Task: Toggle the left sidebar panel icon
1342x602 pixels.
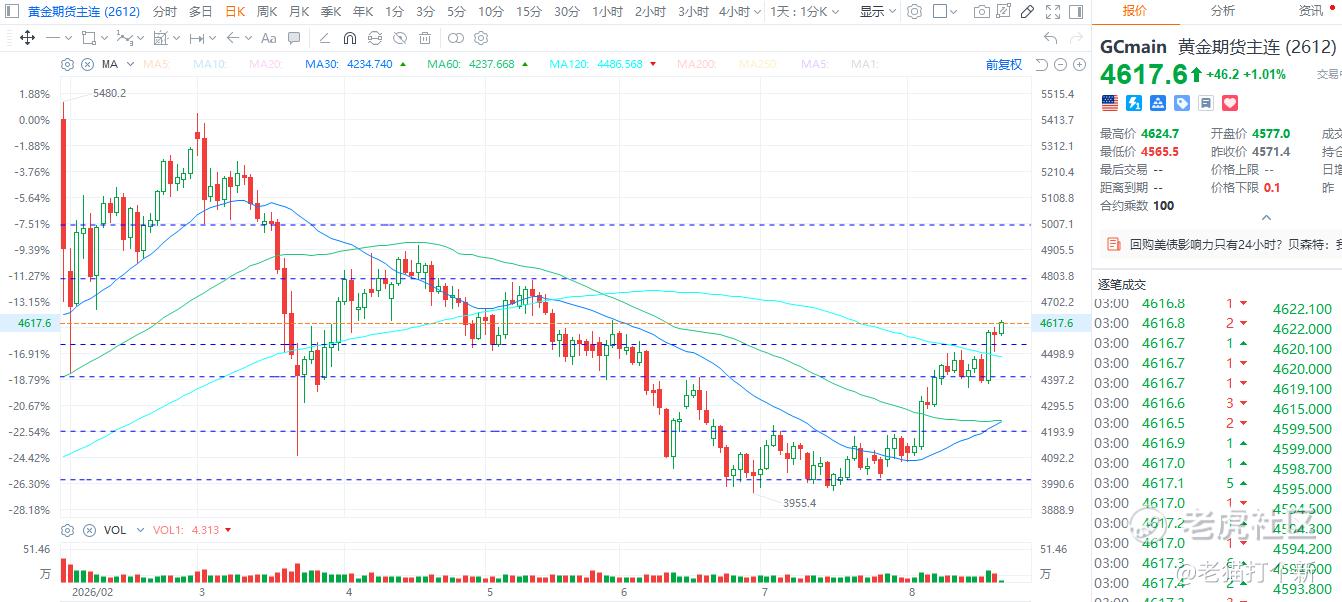Action: pos(12,12)
